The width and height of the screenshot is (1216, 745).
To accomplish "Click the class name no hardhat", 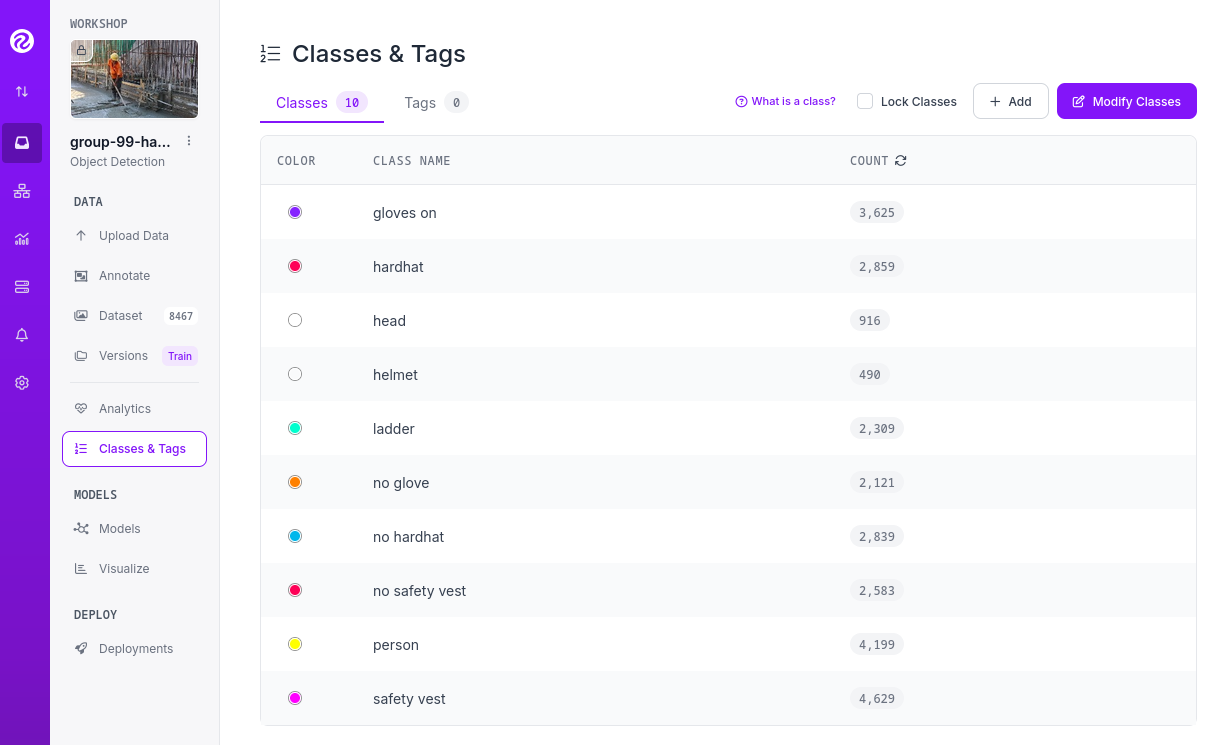I will (x=409, y=537).
